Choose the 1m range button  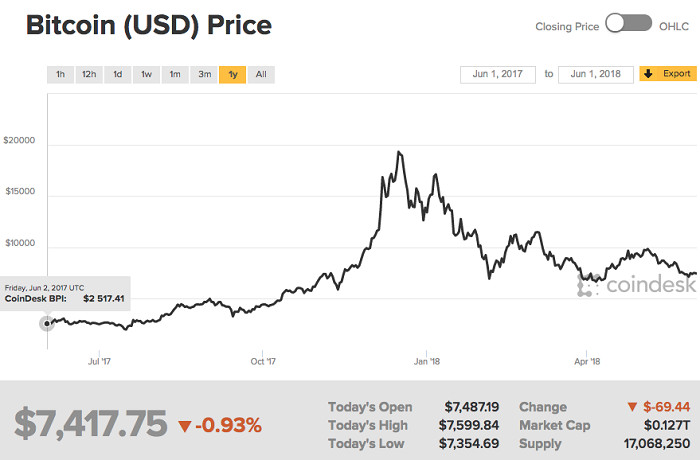pyautogui.click(x=175, y=75)
